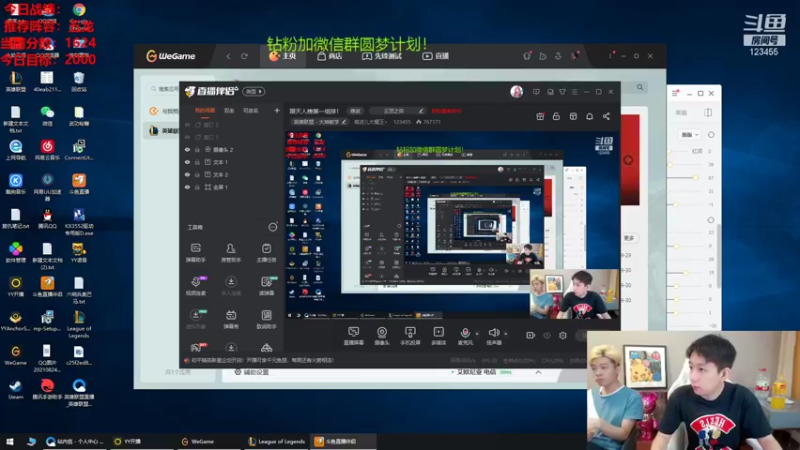800x450 pixels.
Task: Switch to third scene tab
Action: click(x=251, y=110)
